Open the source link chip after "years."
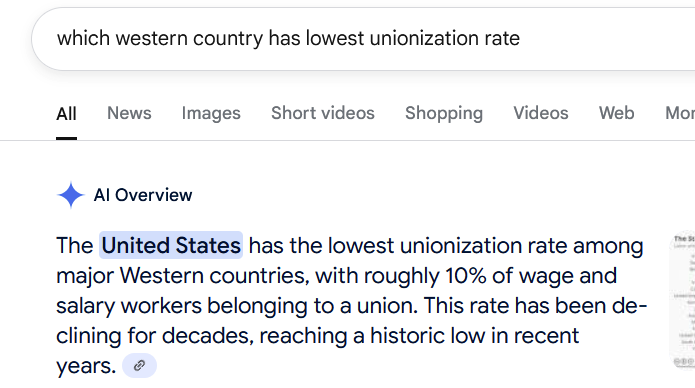This screenshot has width=695, height=388. [x=139, y=366]
